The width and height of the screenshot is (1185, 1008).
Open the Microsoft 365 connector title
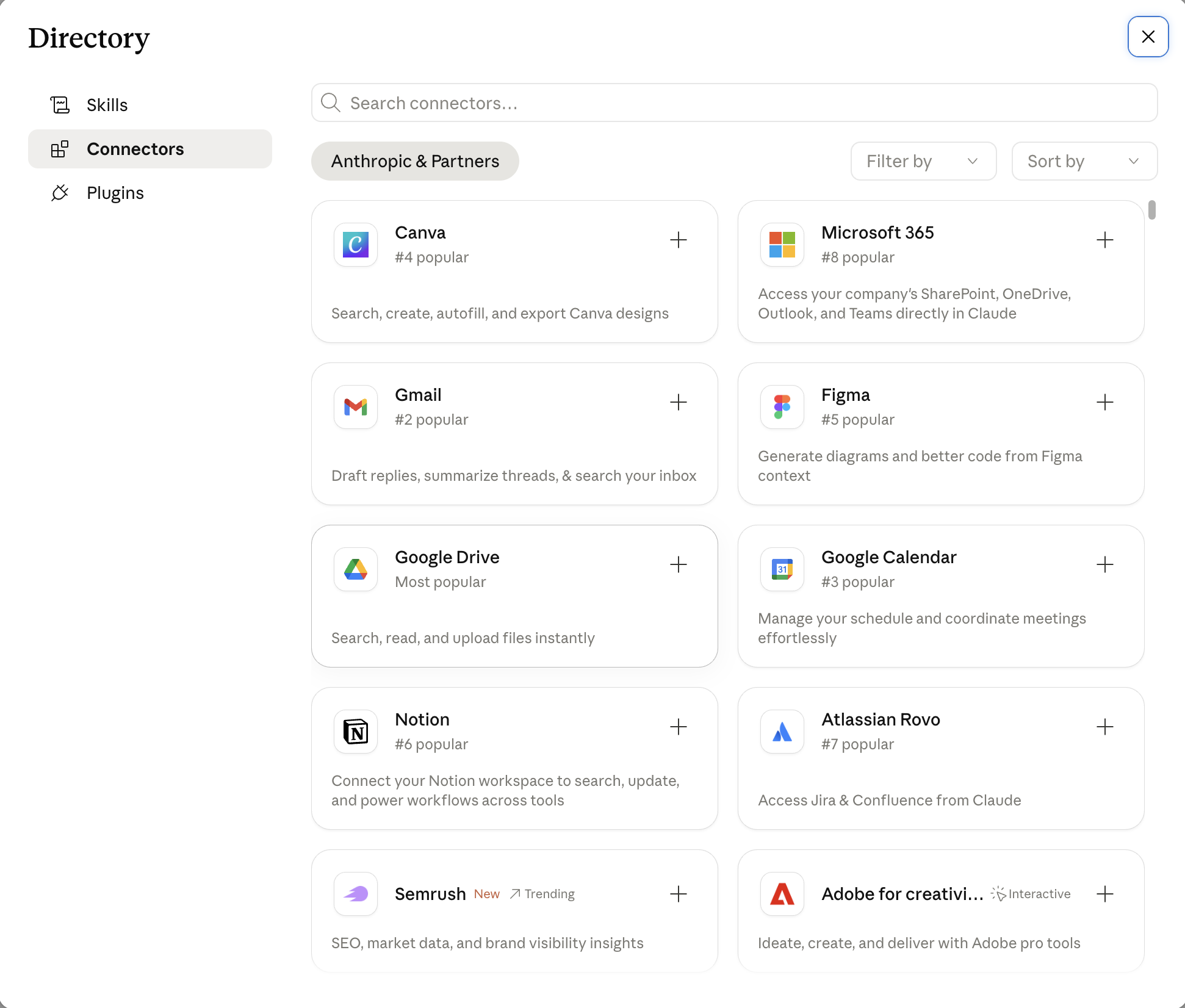pos(877,232)
